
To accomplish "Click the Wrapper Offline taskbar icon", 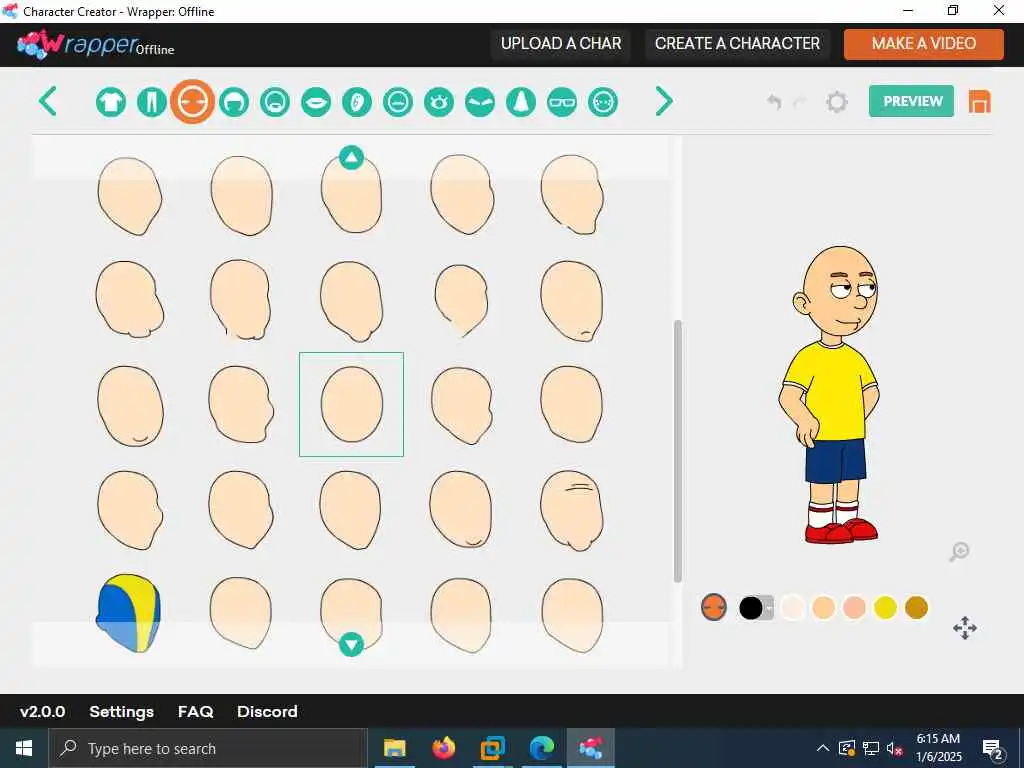I will tap(590, 748).
